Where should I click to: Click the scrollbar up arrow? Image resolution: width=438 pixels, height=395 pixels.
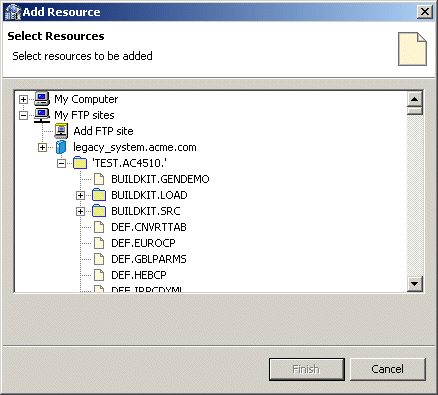(x=415, y=99)
